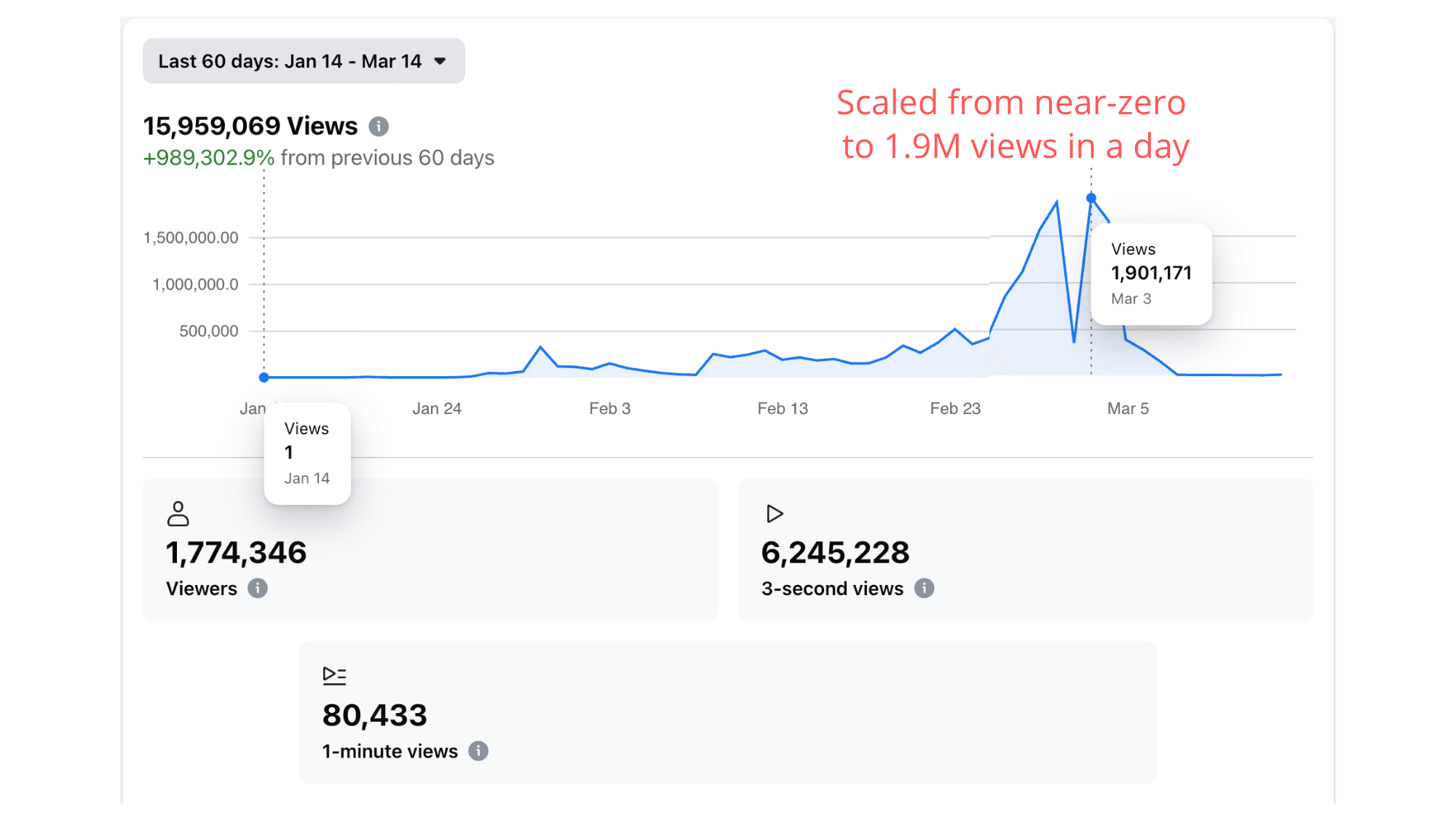Click the +989,302.9% change text
This screenshot has width=1456, height=820.
tap(209, 158)
